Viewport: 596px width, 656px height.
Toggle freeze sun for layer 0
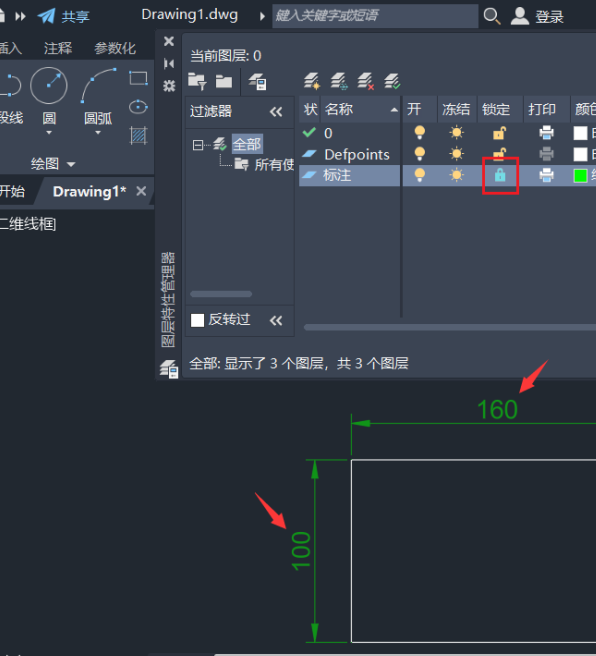click(x=456, y=133)
